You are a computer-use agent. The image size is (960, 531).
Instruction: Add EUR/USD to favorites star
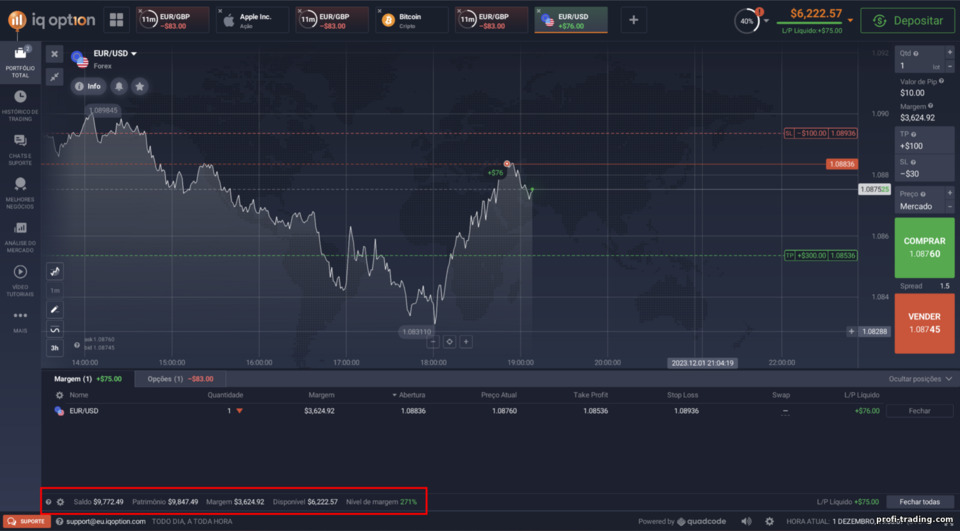point(140,86)
